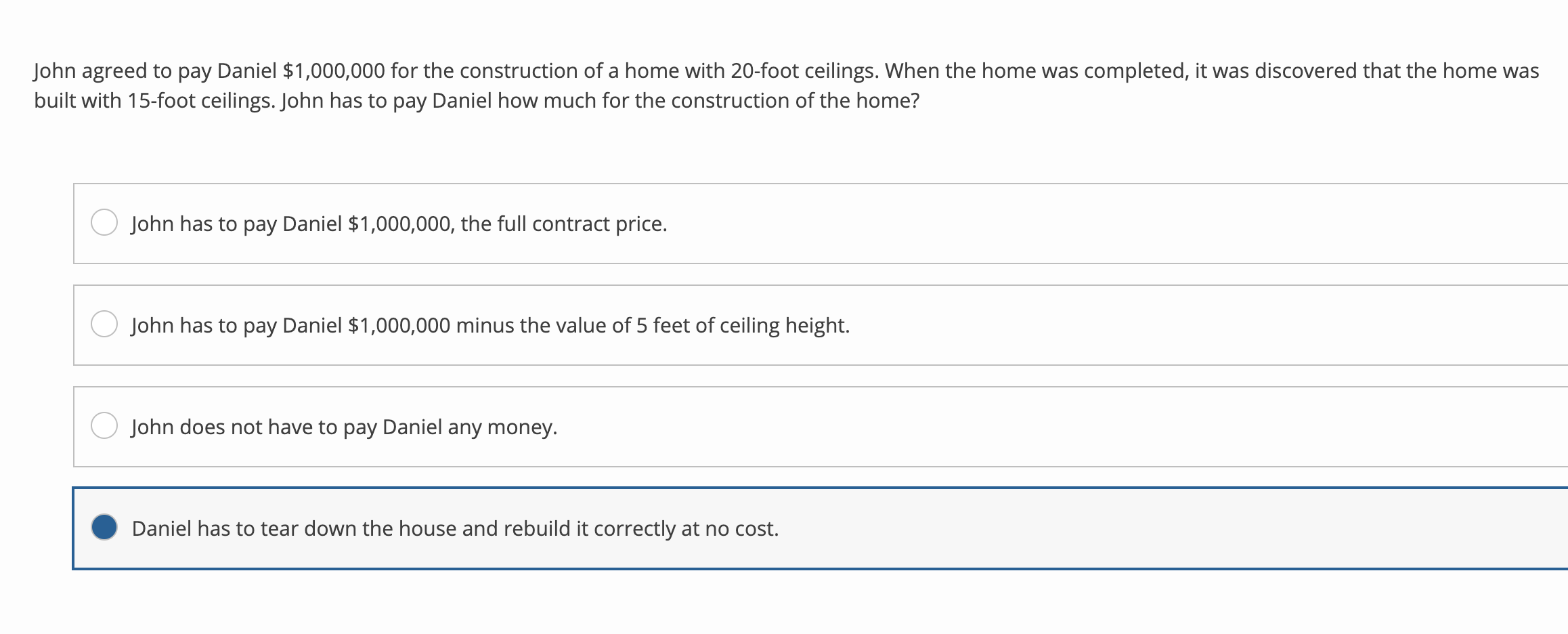Select the "does not have to pay" radio button

[105, 425]
